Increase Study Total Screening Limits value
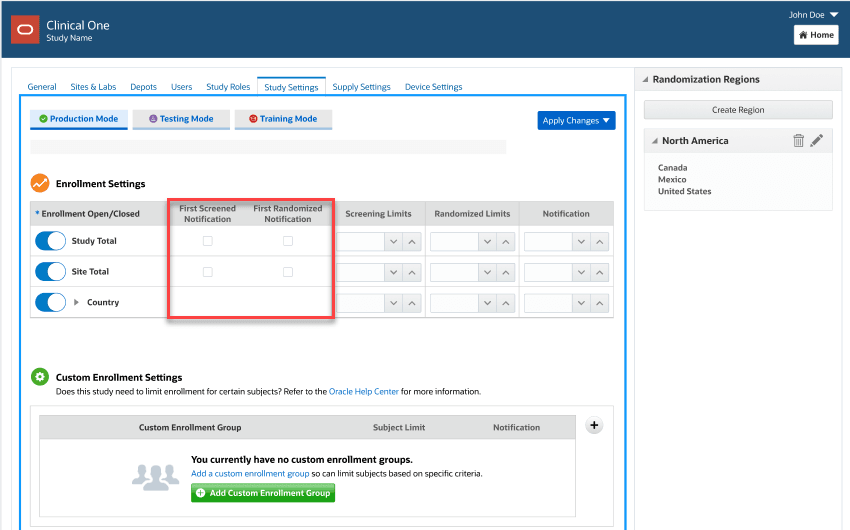The width and height of the screenshot is (850, 530). [412, 242]
